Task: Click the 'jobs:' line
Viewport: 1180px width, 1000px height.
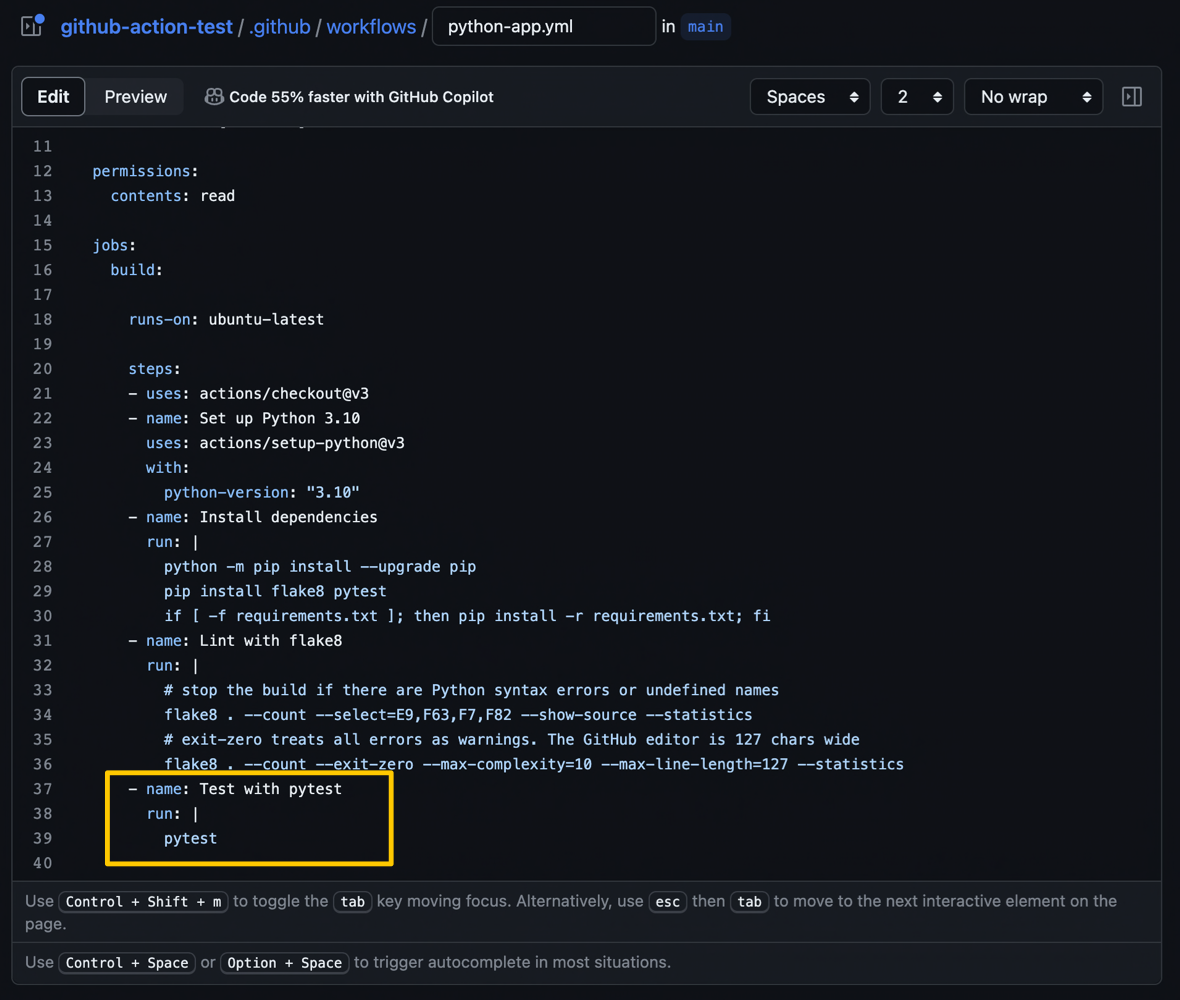Action: pos(114,245)
